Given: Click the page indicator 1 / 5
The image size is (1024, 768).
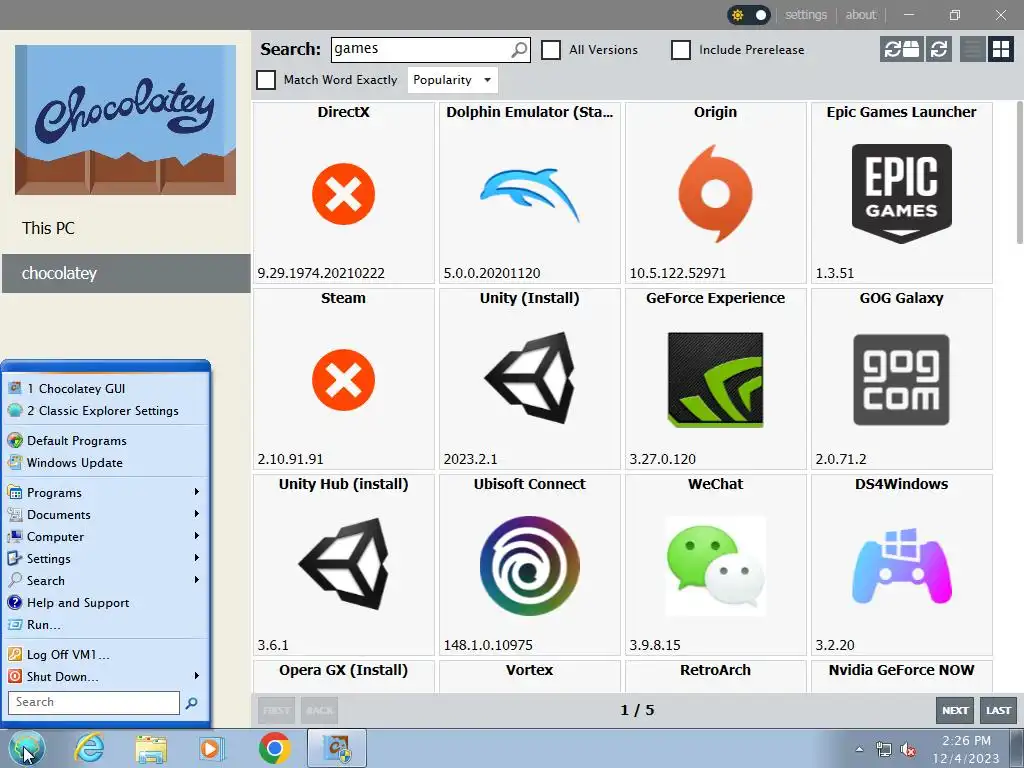Looking at the screenshot, I should 637,711.
